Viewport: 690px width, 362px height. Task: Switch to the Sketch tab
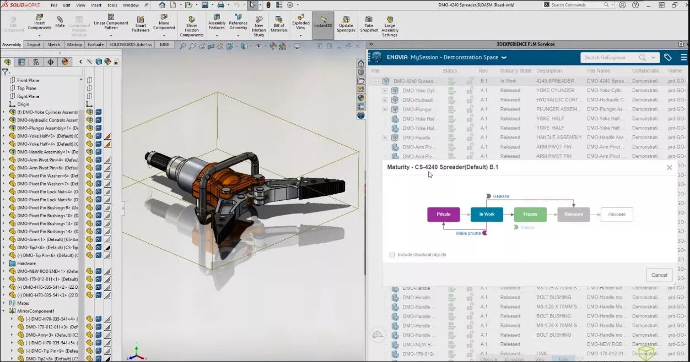[x=54, y=44]
